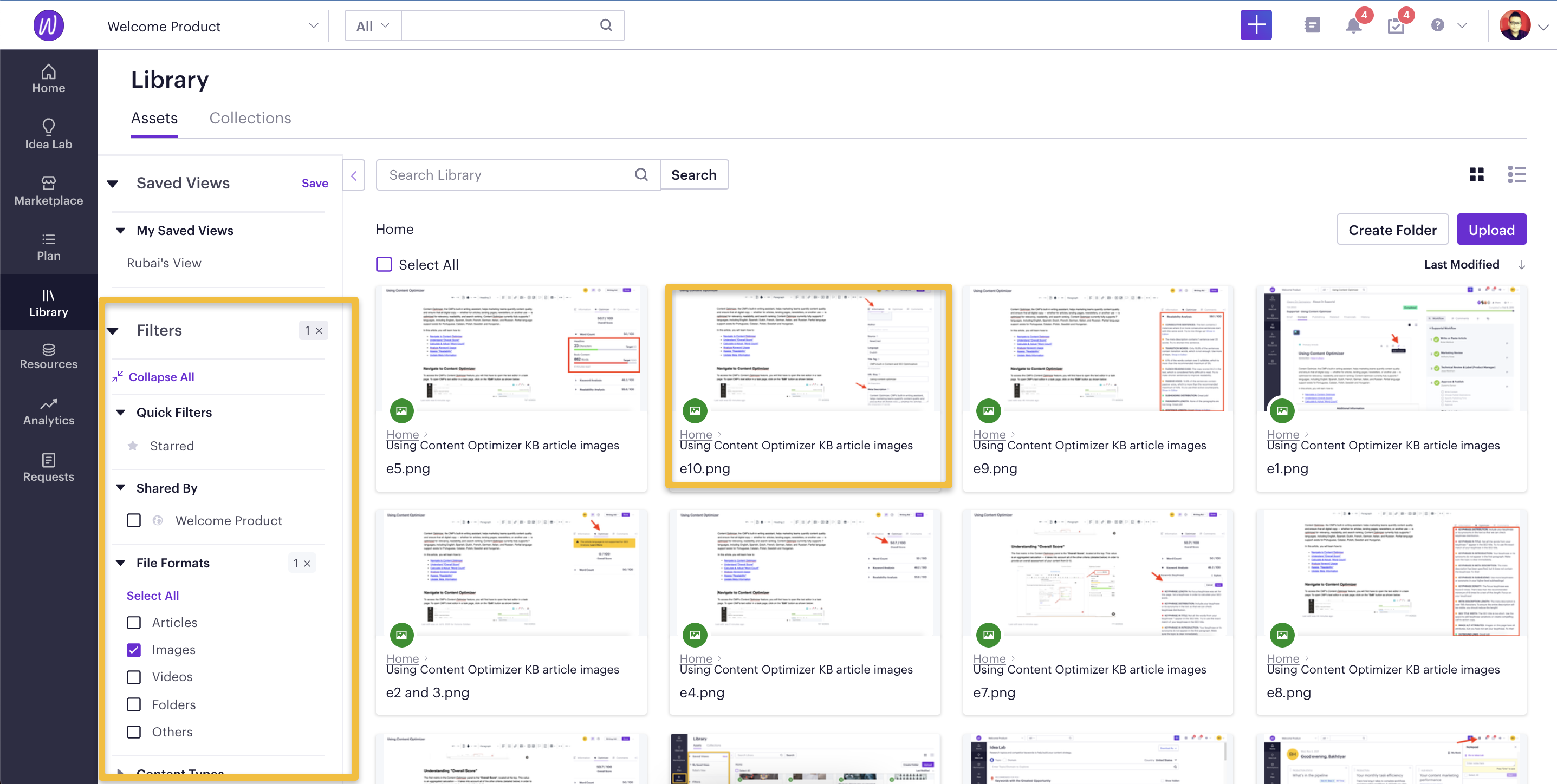
Task: Collapse the Saved Views section
Action: (113, 183)
